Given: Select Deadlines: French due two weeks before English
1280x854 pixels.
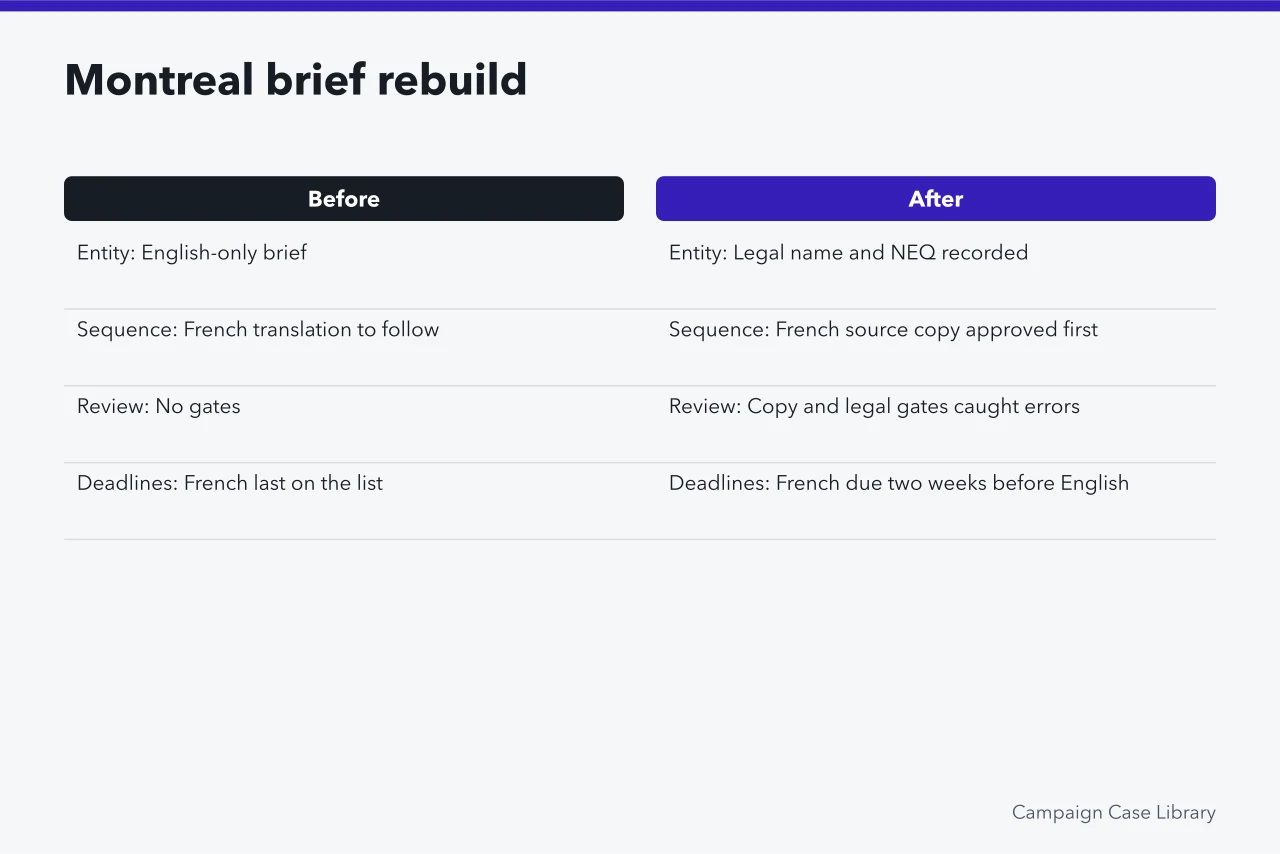Looking at the screenshot, I should tap(936, 502).
